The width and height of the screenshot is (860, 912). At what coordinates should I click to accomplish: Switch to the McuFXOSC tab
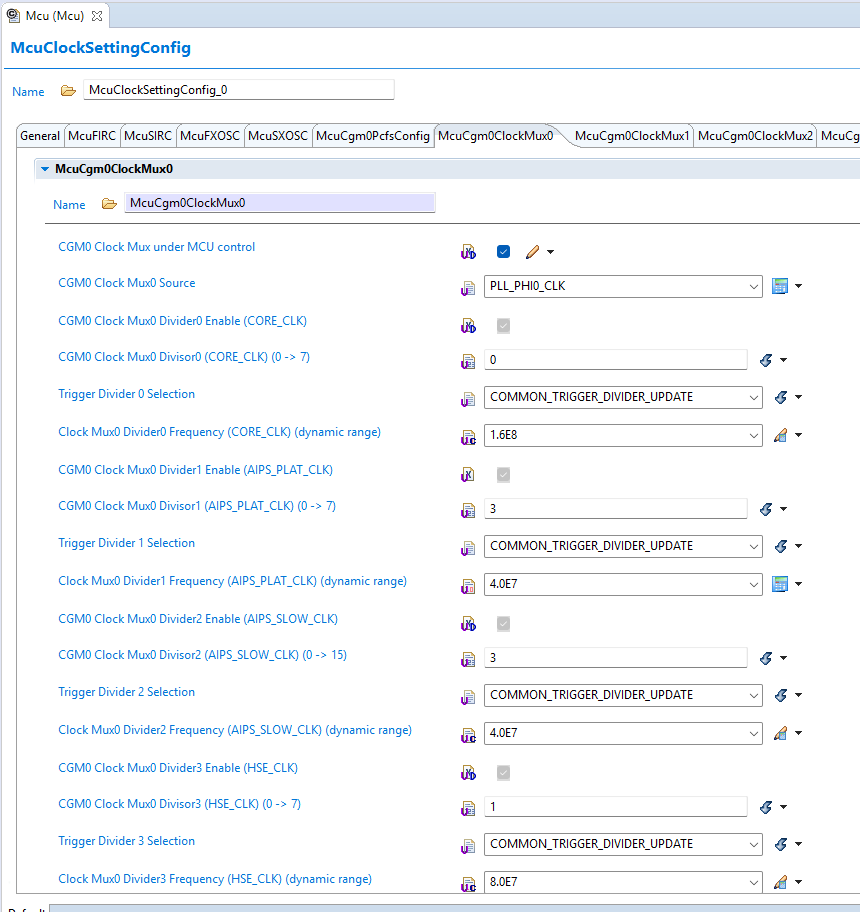[210, 136]
